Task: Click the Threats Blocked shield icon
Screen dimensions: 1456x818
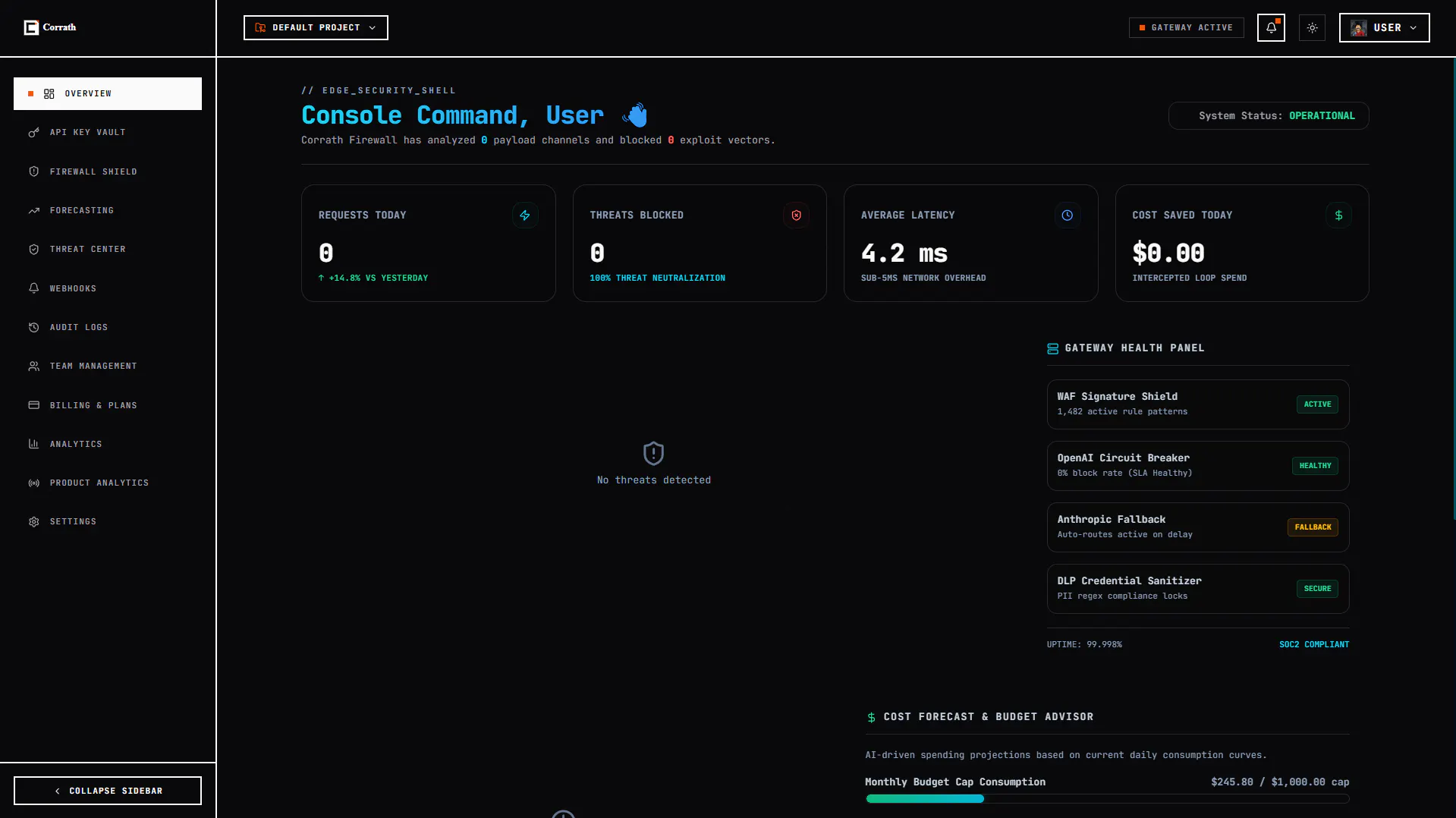Action: tap(796, 216)
